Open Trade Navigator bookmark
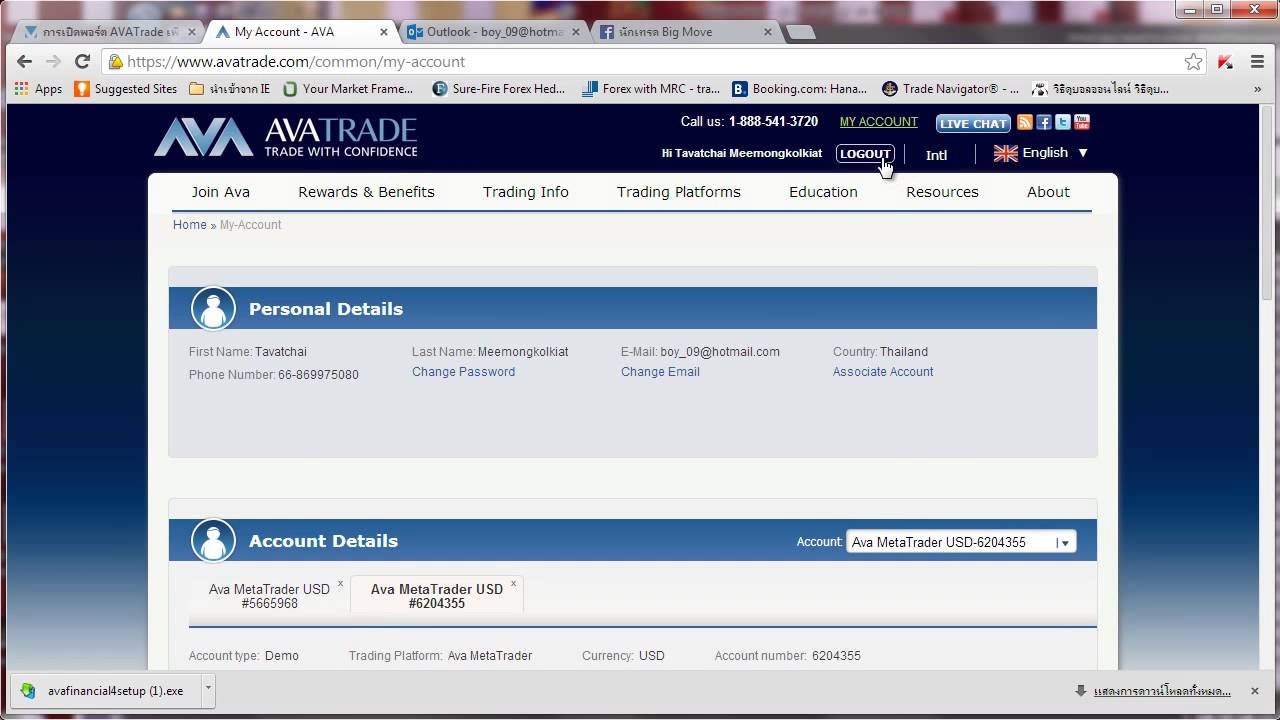The image size is (1280, 720). point(950,89)
